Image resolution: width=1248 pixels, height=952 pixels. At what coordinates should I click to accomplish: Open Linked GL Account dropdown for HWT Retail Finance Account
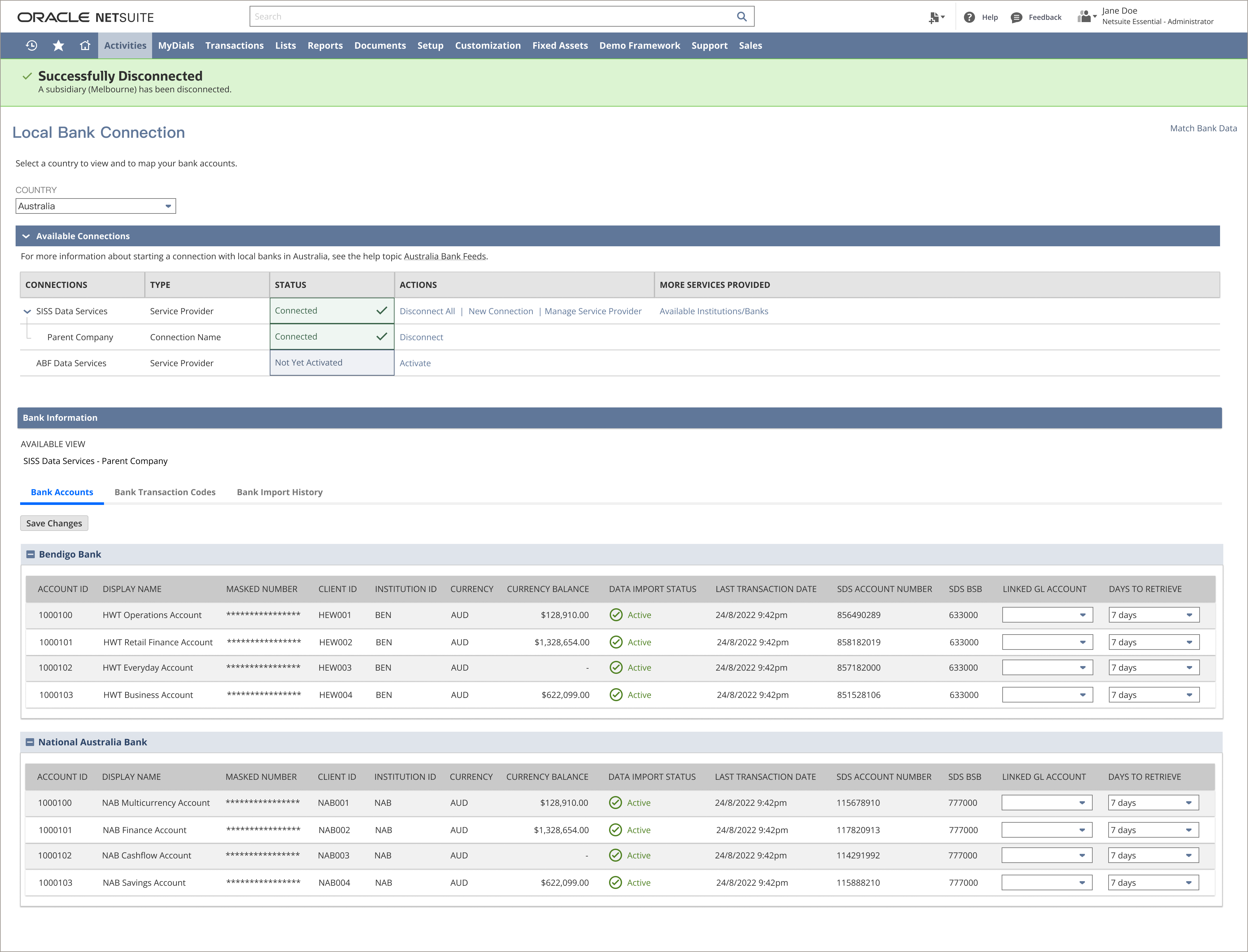(1047, 642)
